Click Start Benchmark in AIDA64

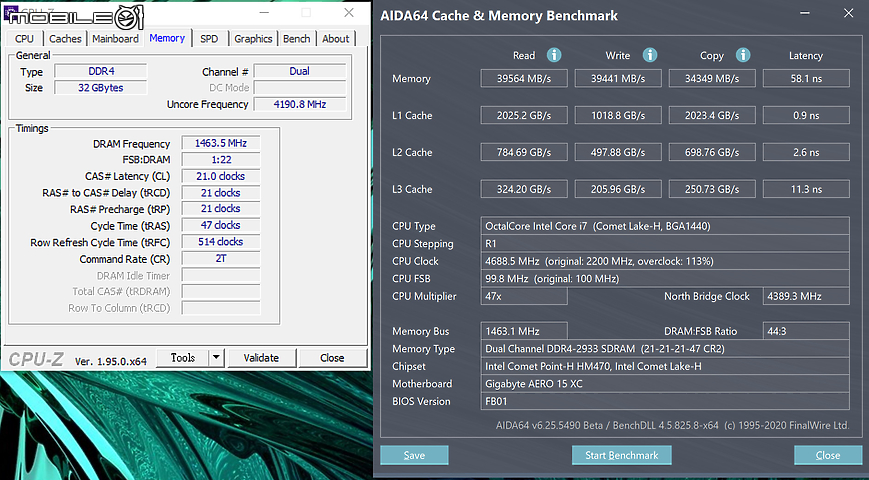(621, 455)
